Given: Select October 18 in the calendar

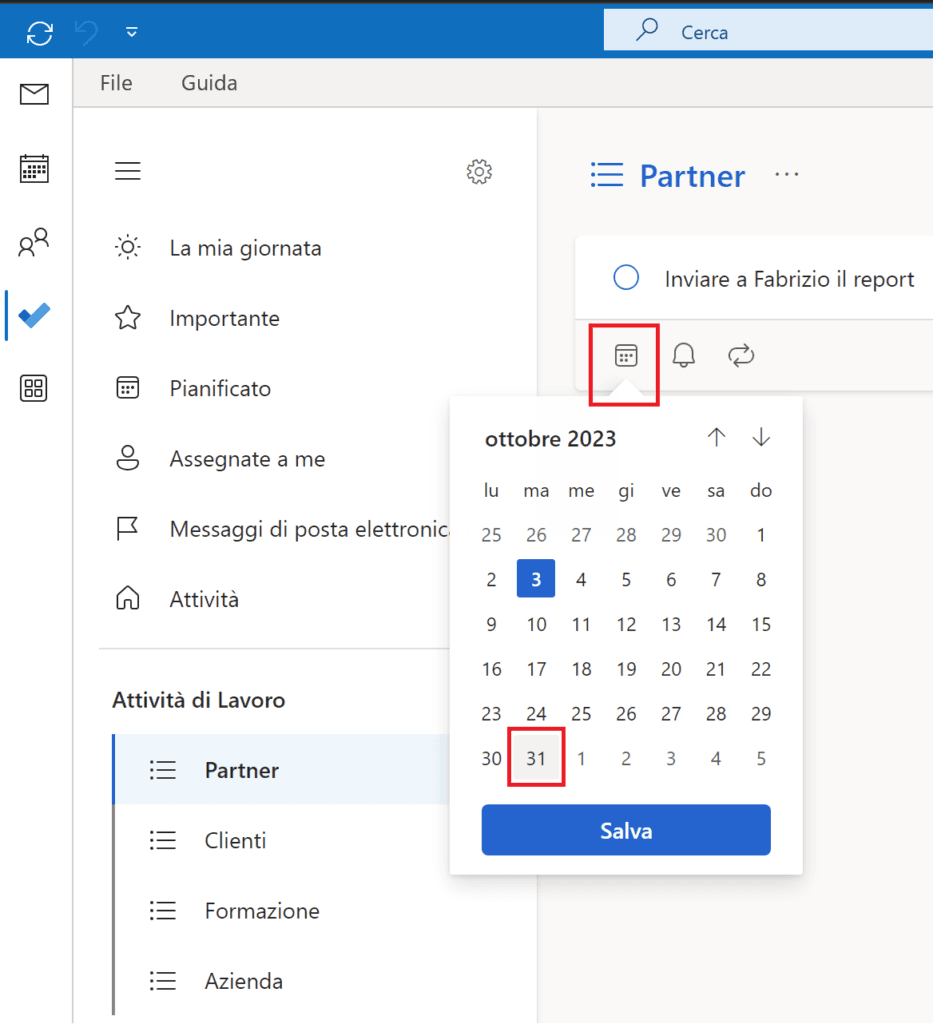Looking at the screenshot, I should point(581,669).
